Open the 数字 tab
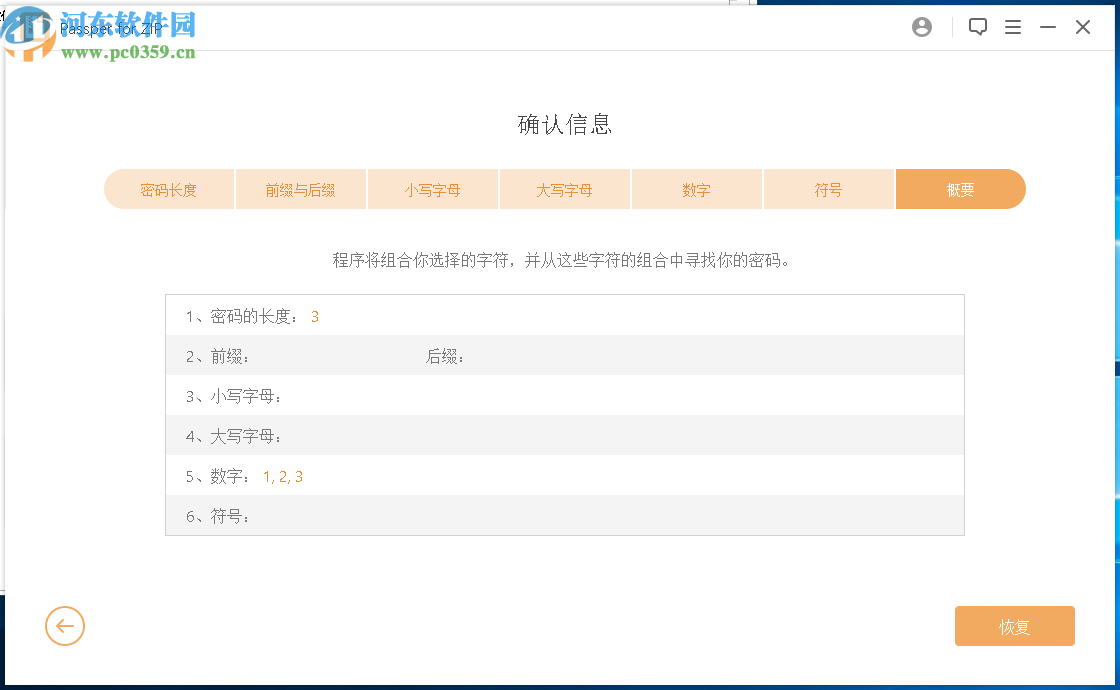This screenshot has width=1120, height=690. point(696,188)
